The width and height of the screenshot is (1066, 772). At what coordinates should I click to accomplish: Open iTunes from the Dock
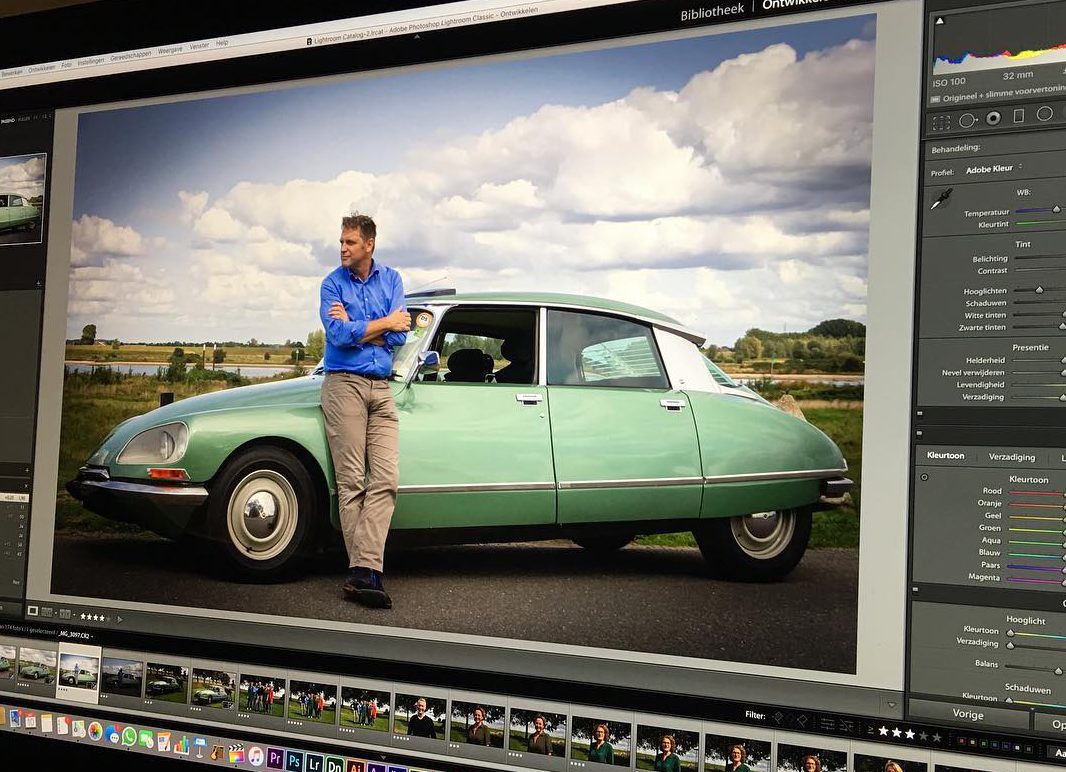(x=256, y=756)
